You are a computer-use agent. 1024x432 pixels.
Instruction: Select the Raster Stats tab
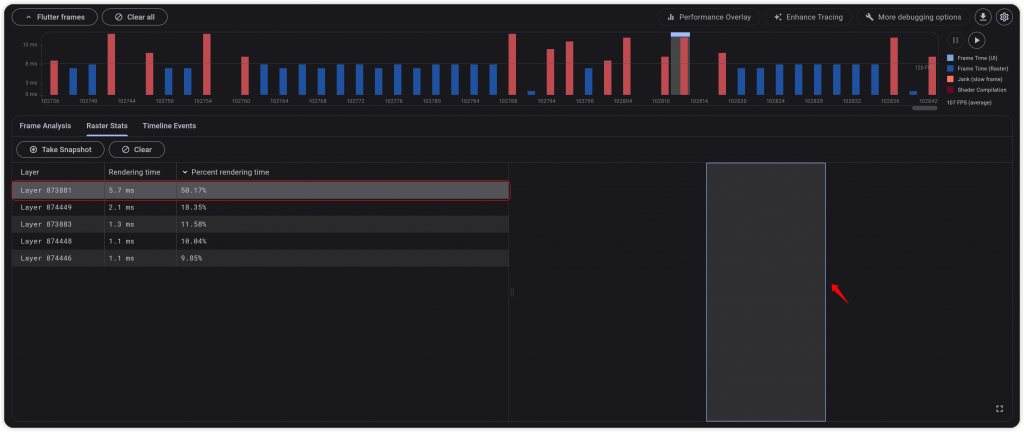107,125
